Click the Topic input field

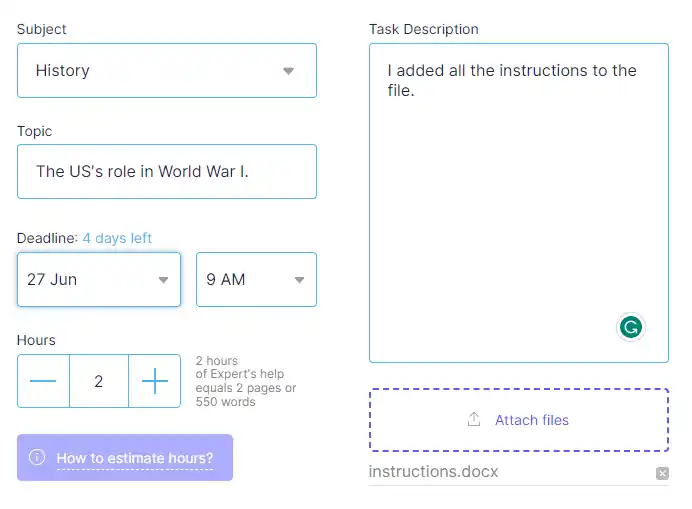(167, 171)
